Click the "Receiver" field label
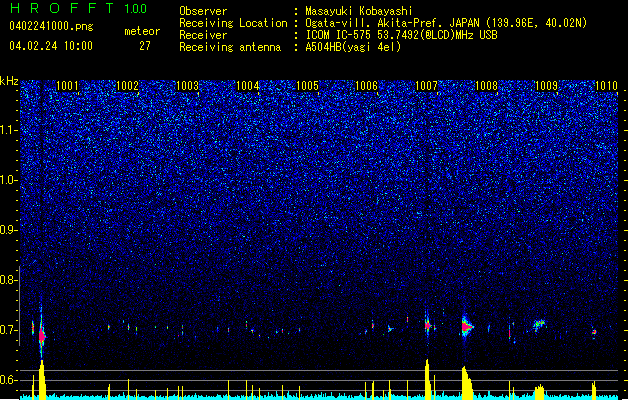 point(203,35)
